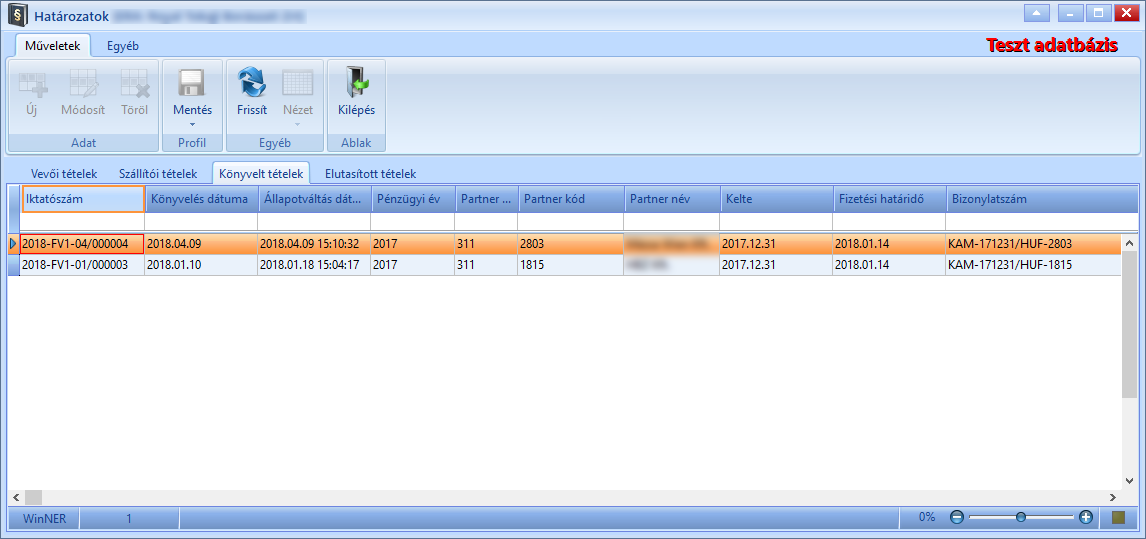This screenshot has width=1146, height=539.
Task: Click the Módosít edit icon
Action: pyautogui.click(x=83, y=83)
